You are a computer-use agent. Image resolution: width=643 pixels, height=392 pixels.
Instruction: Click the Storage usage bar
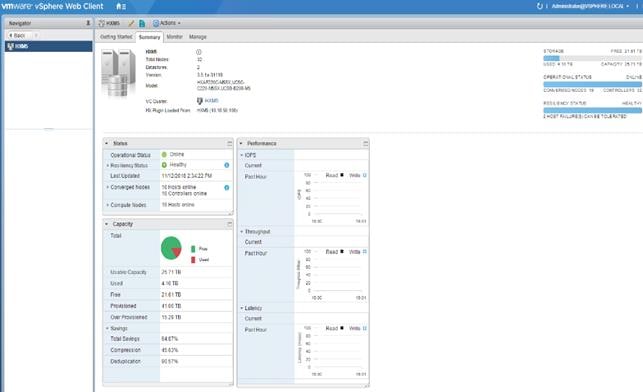[593, 58]
